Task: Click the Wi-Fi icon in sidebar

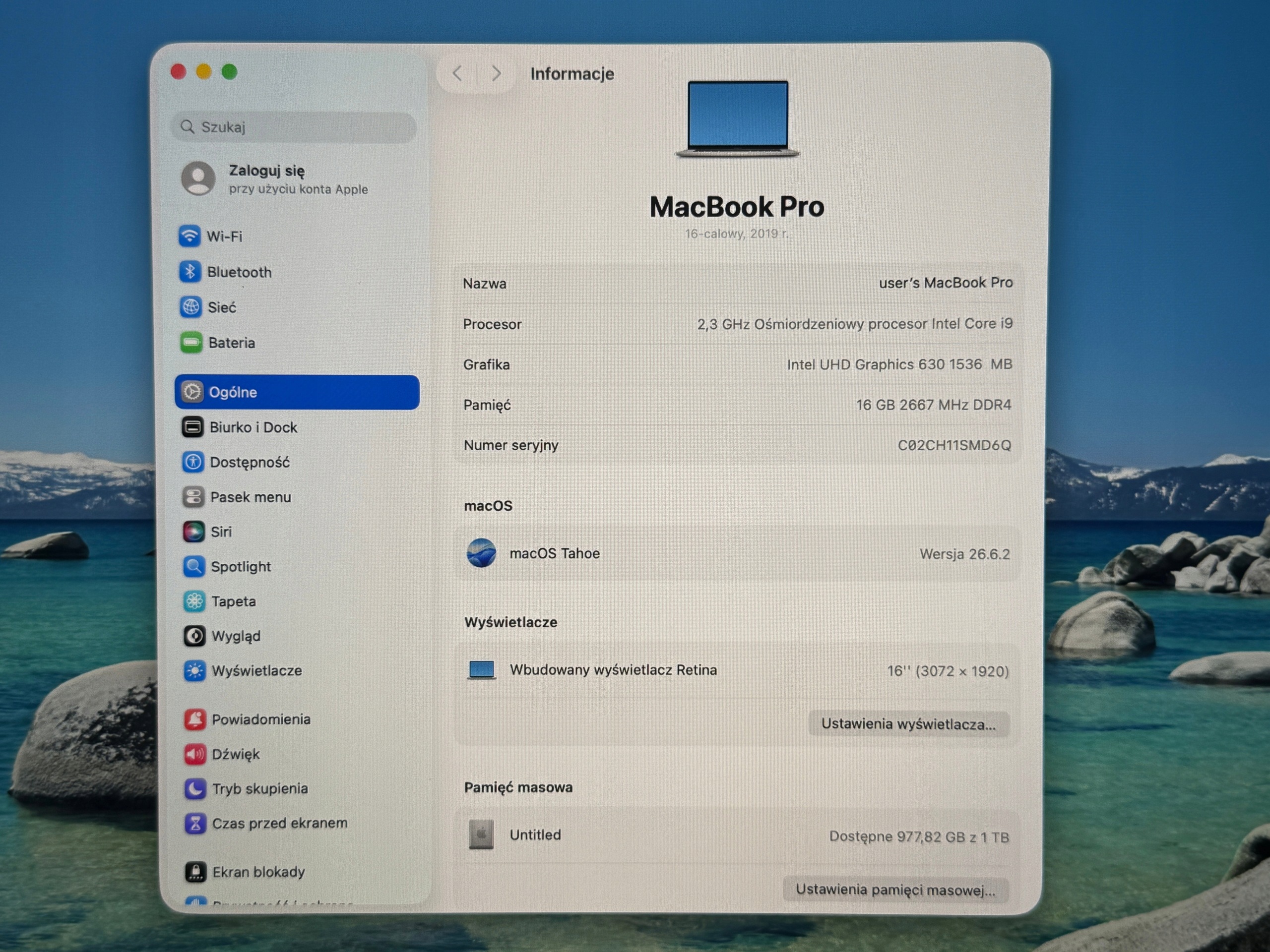Action: [190, 236]
